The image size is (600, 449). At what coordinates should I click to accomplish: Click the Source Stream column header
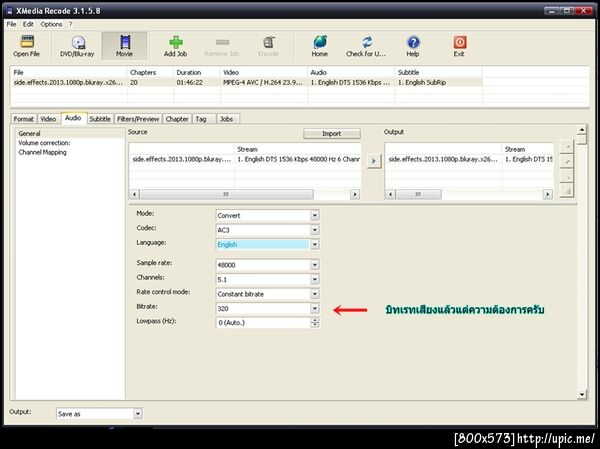[297, 149]
